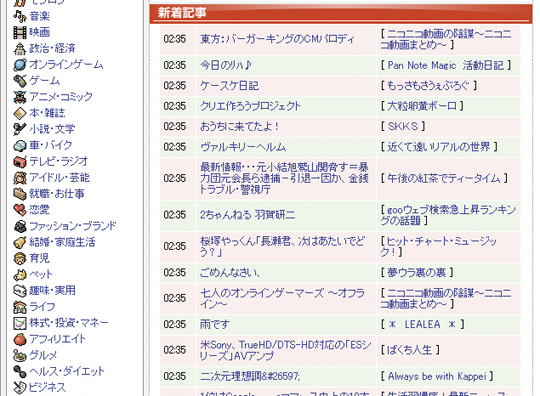Open the article 雨です
This screenshot has height=396, width=540.
tap(215, 324)
